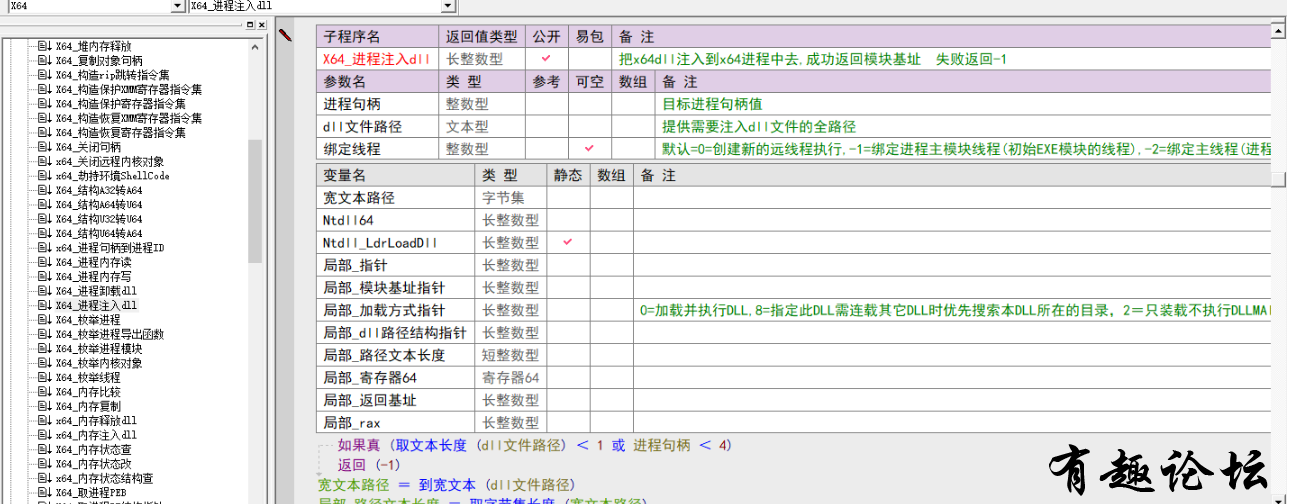
Task: Toggle 参考 cell for 进程句柄 parameter
Action: tap(547, 104)
